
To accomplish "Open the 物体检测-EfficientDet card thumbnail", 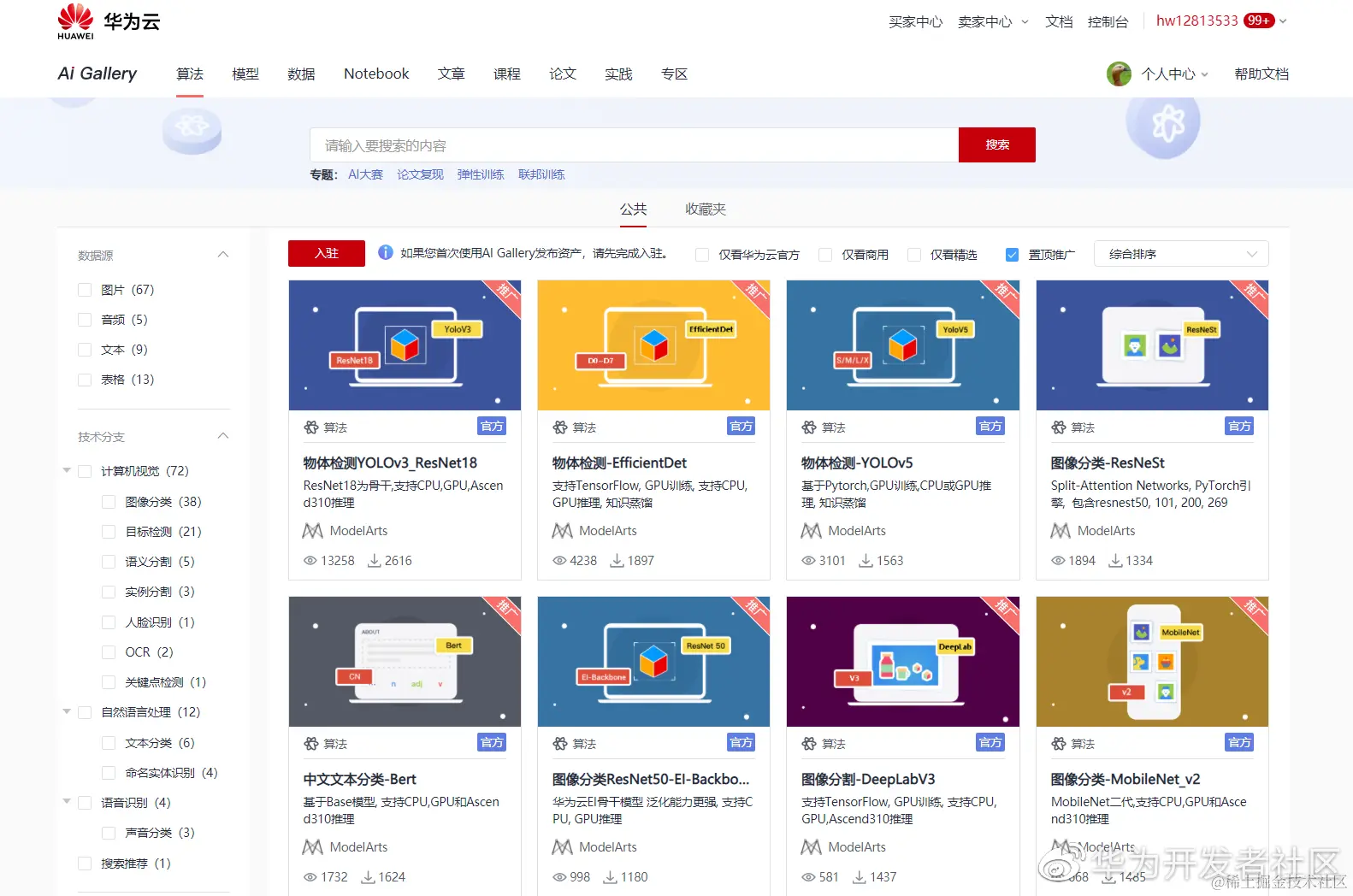I will tap(653, 345).
